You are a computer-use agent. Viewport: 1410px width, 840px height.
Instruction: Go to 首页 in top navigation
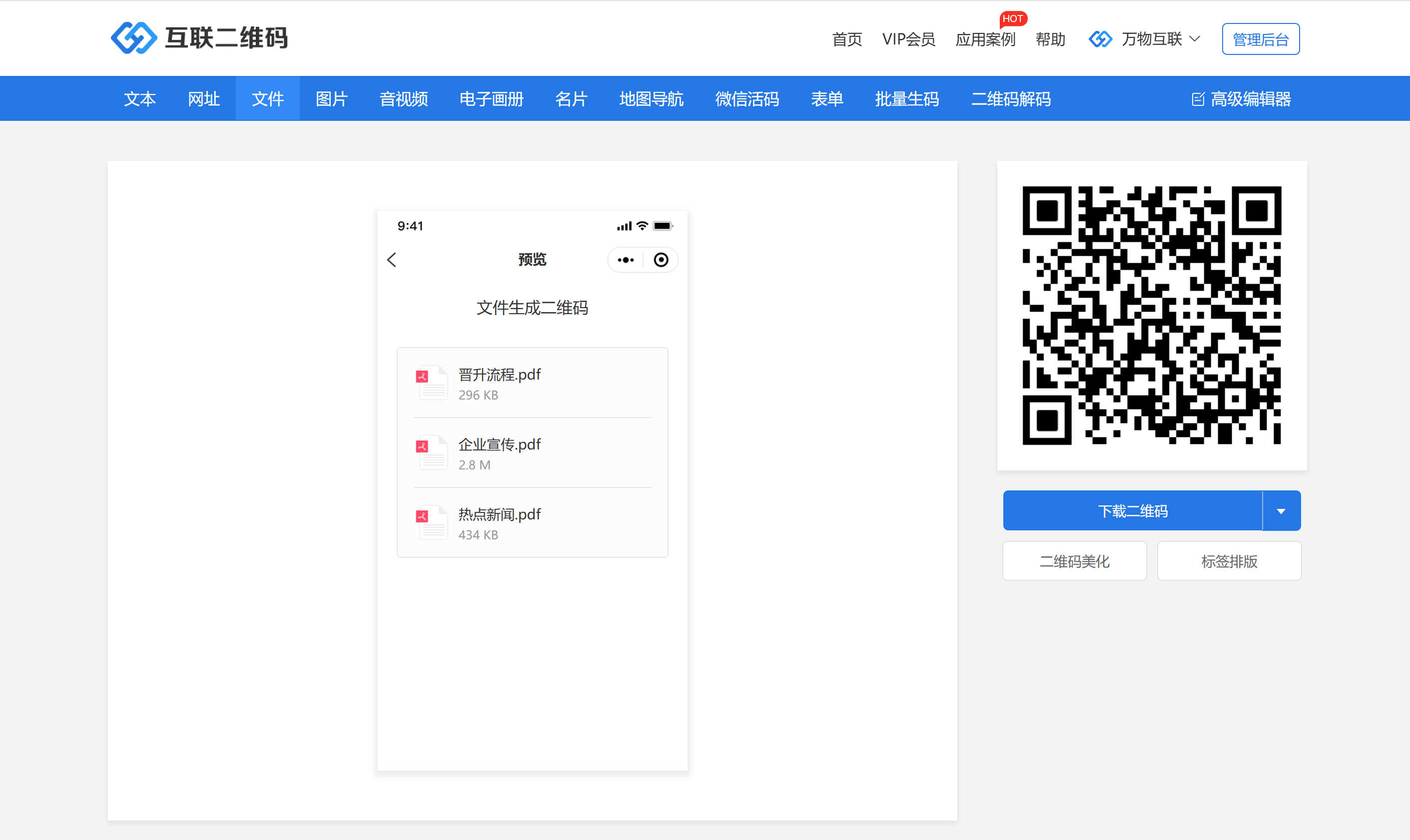coord(847,39)
